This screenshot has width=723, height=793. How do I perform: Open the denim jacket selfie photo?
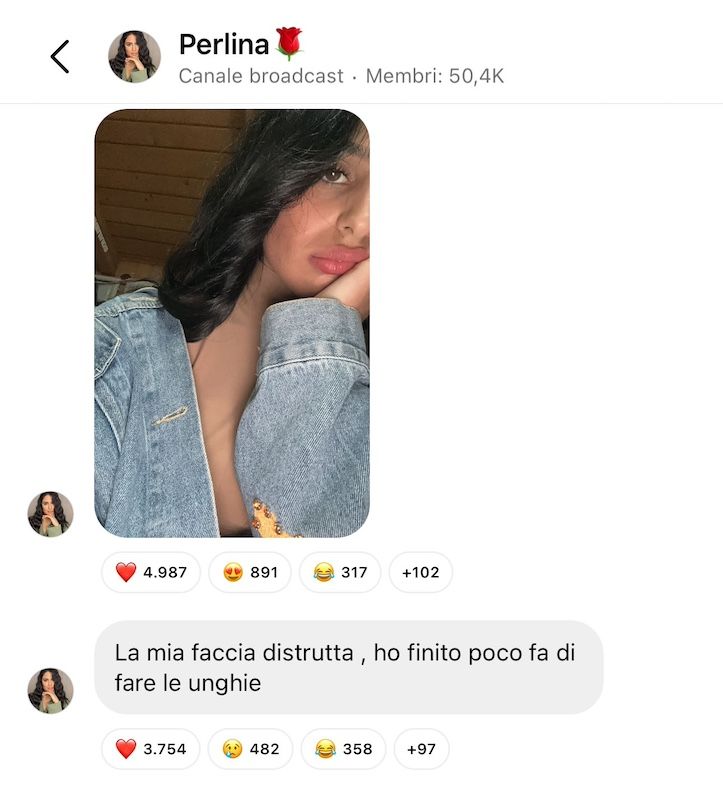232,323
